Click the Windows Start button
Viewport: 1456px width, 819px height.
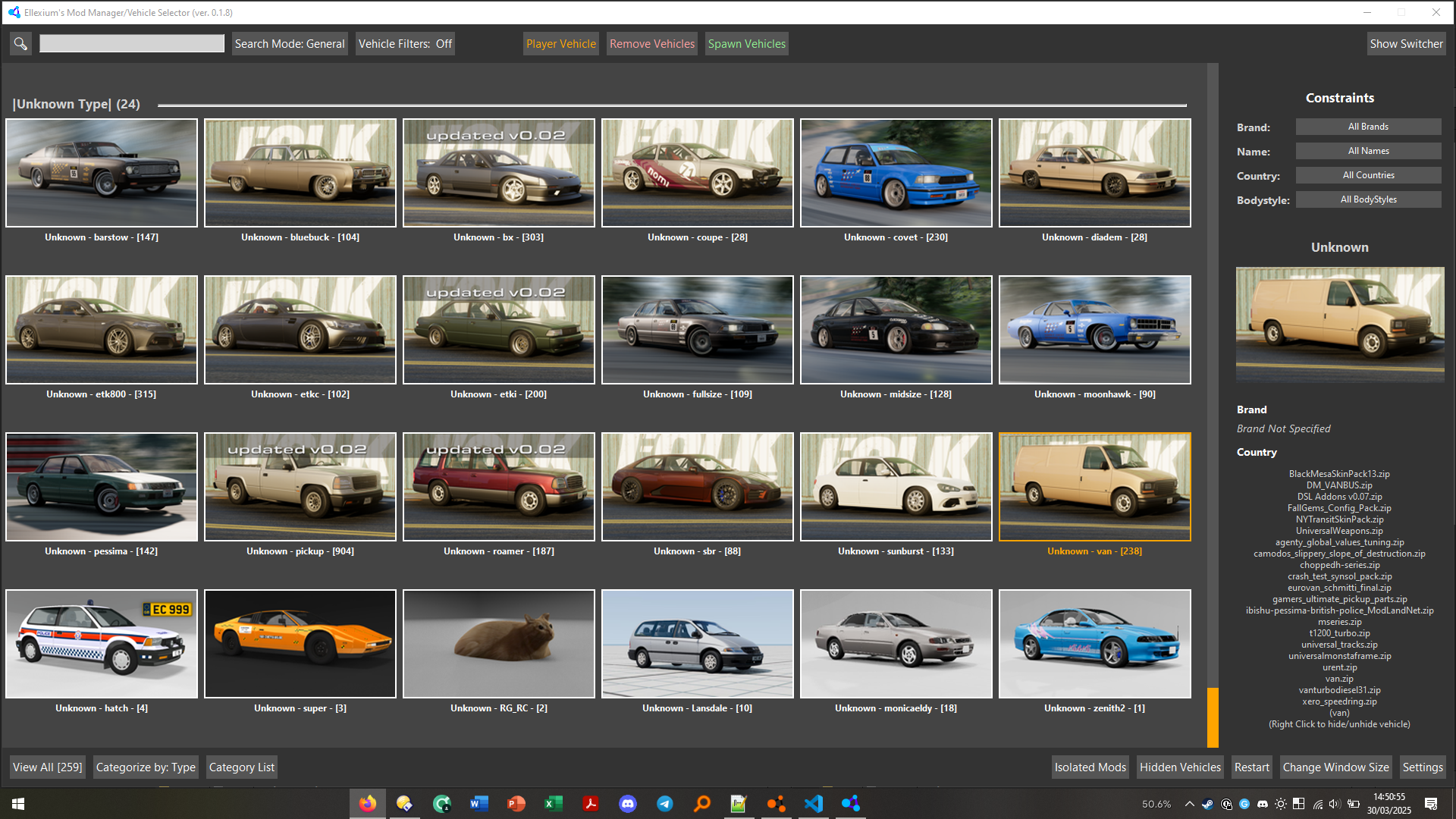18,804
